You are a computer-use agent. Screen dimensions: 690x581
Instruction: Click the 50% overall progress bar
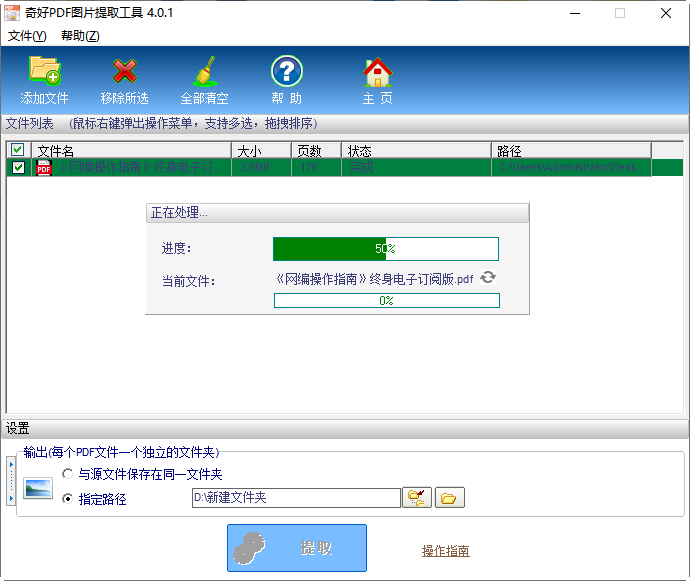point(385,249)
